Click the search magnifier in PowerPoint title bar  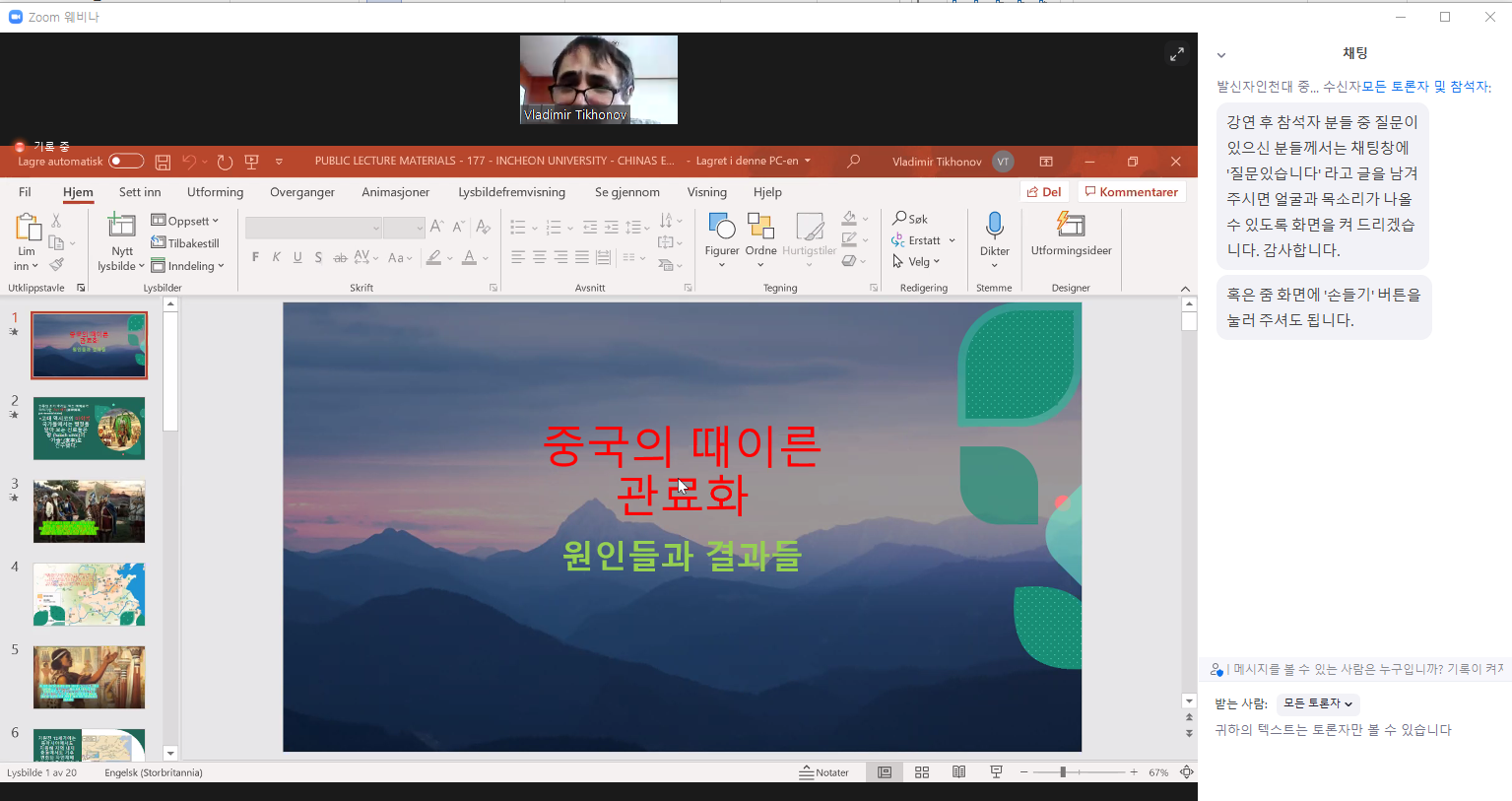point(853,161)
